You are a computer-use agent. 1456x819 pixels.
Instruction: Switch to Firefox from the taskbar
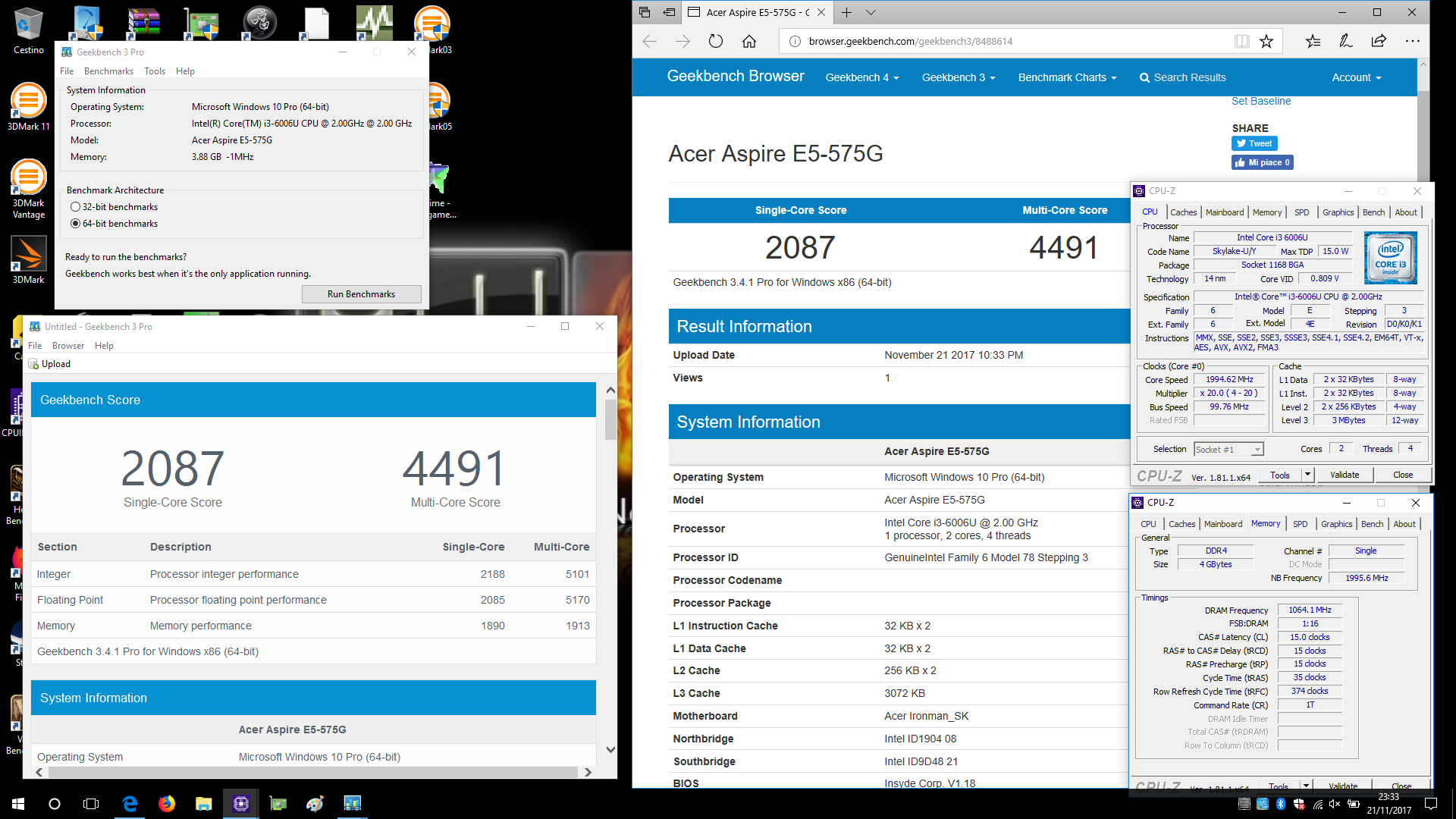click(x=167, y=804)
